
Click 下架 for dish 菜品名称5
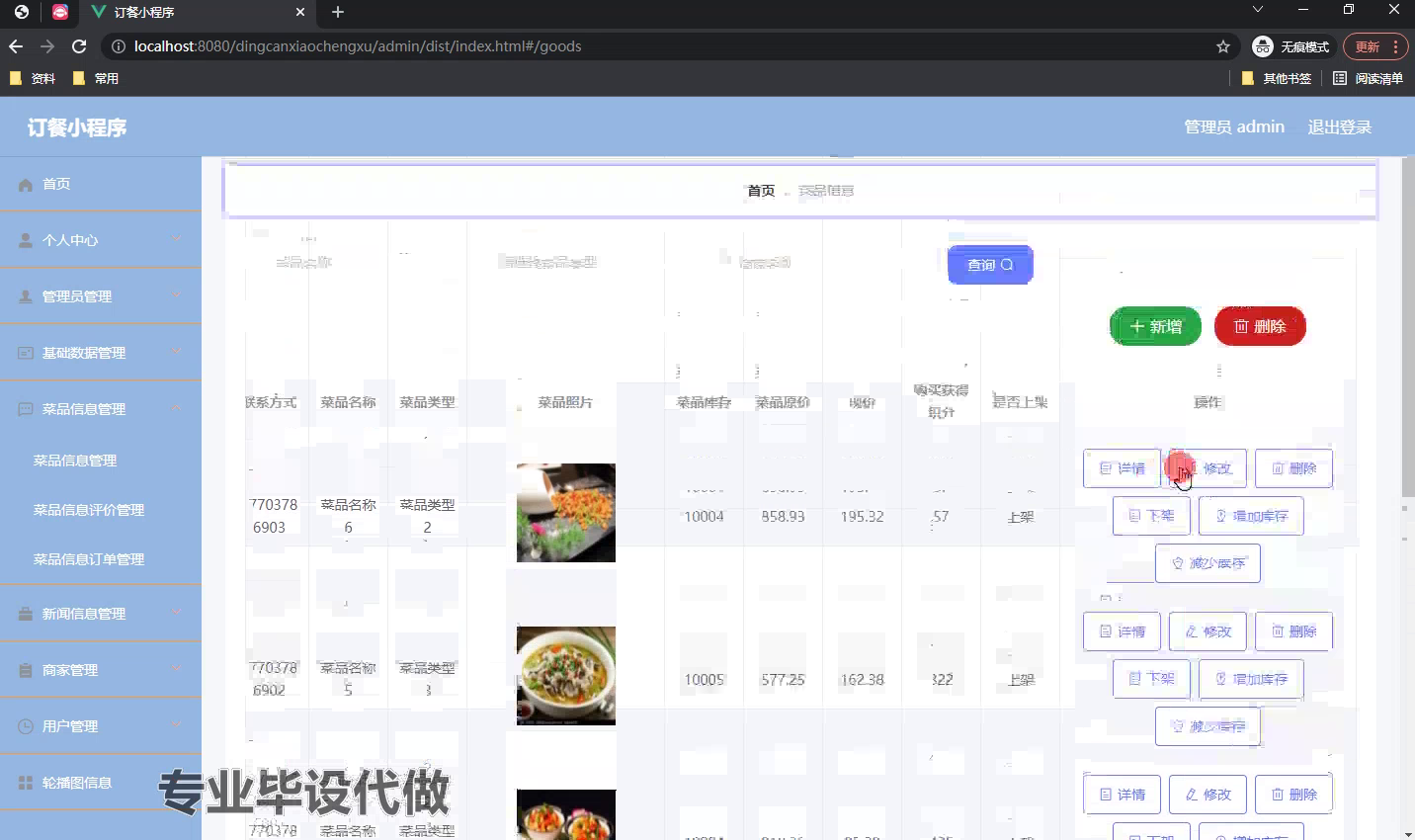tap(1151, 679)
